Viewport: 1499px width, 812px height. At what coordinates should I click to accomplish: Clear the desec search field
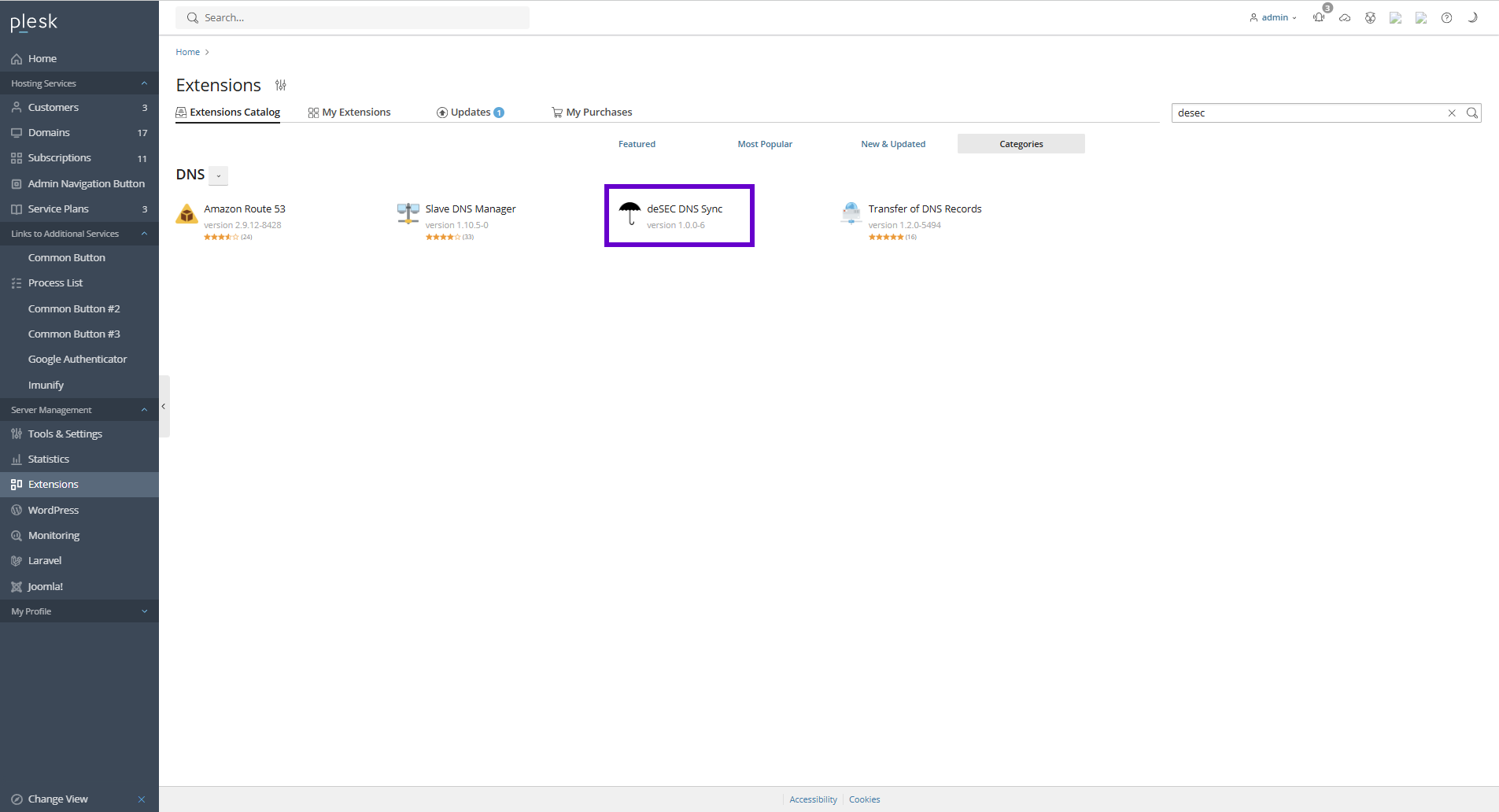1452,113
